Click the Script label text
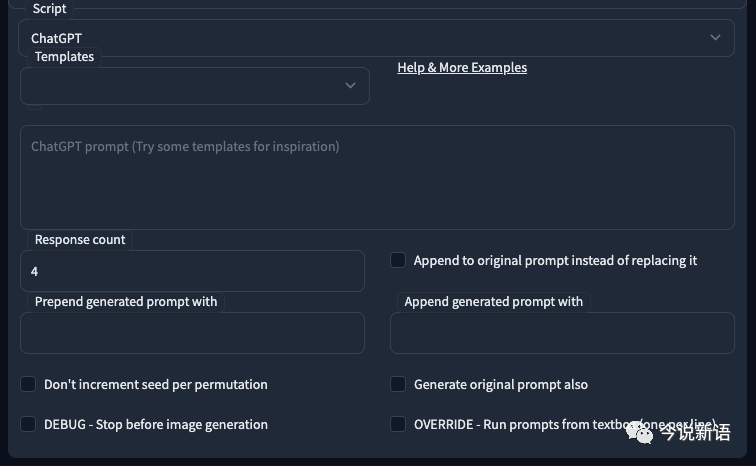 (x=49, y=8)
